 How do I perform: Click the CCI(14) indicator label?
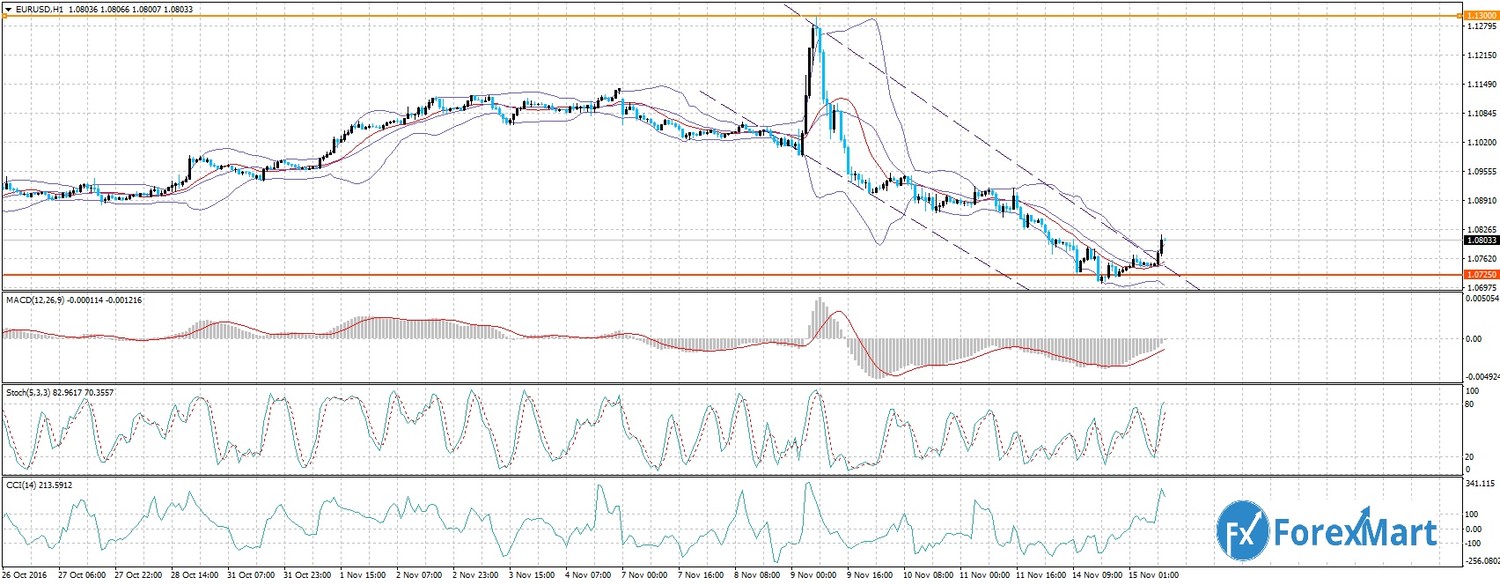click(24, 485)
